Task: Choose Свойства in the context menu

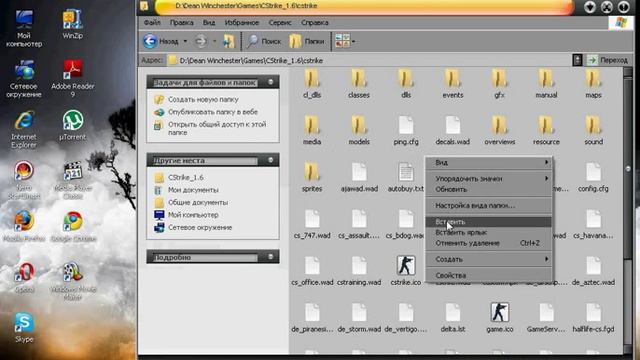Action: tap(489, 276)
